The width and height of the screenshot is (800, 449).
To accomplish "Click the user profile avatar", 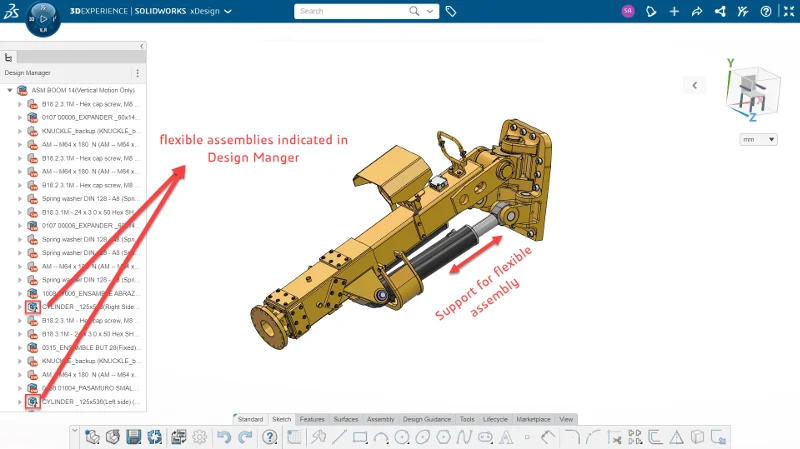I will [x=628, y=12].
